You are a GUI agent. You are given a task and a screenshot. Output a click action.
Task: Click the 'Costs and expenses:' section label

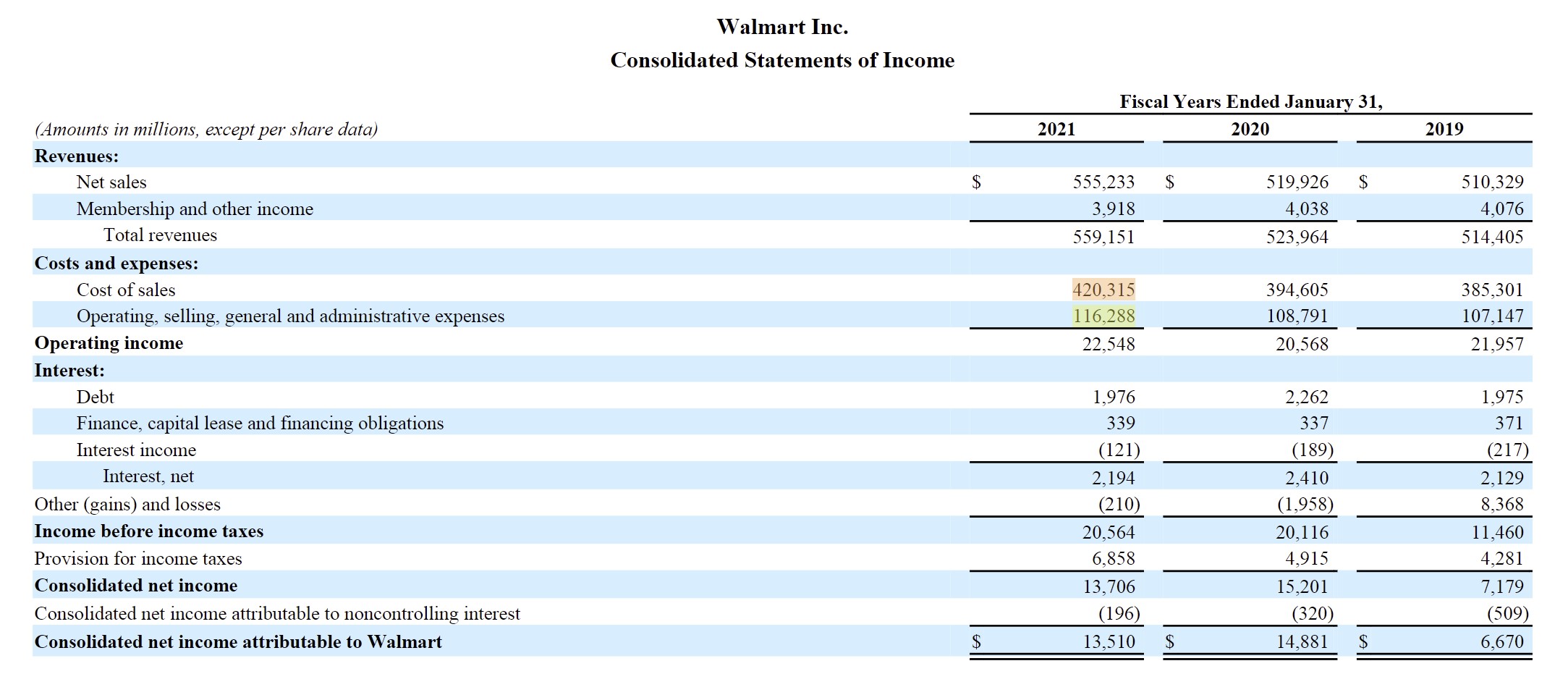pos(116,263)
